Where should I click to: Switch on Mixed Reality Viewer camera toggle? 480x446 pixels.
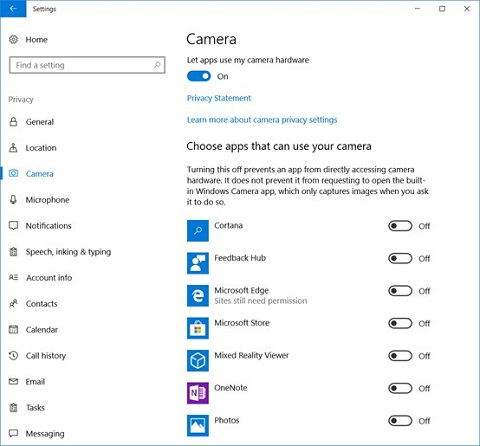click(x=400, y=356)
